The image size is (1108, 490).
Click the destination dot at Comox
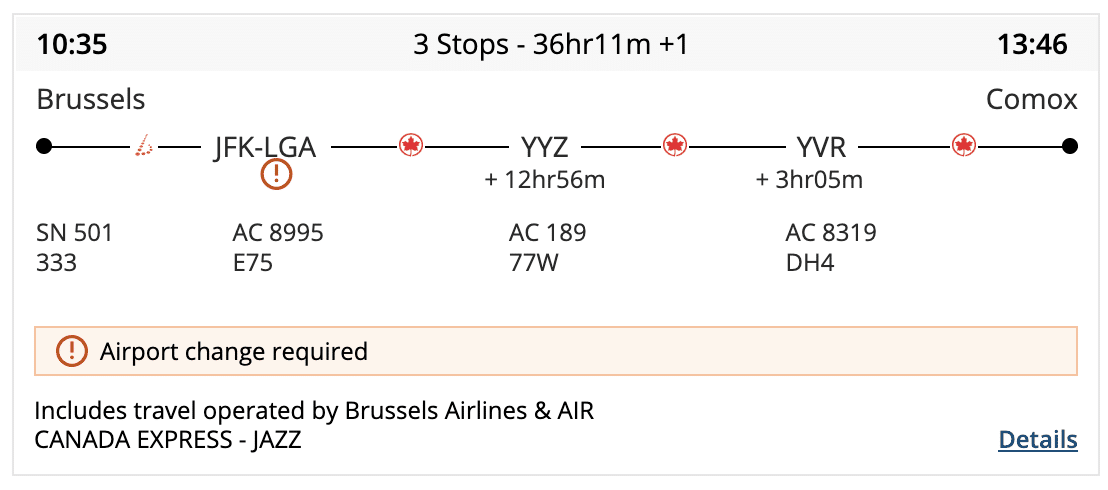tap(1070, 147)
